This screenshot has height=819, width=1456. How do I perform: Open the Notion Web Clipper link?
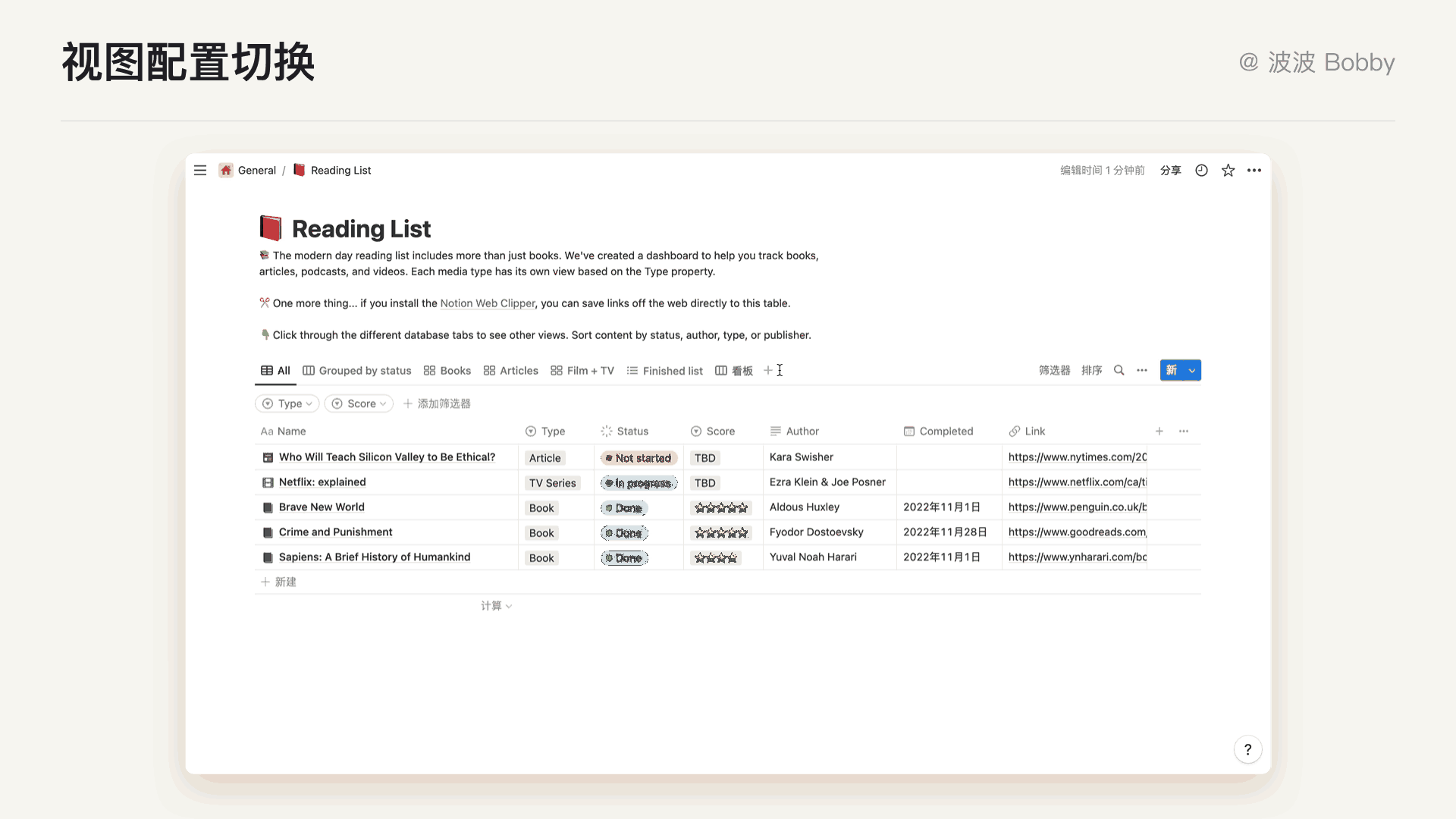click(x=487, y=303)
